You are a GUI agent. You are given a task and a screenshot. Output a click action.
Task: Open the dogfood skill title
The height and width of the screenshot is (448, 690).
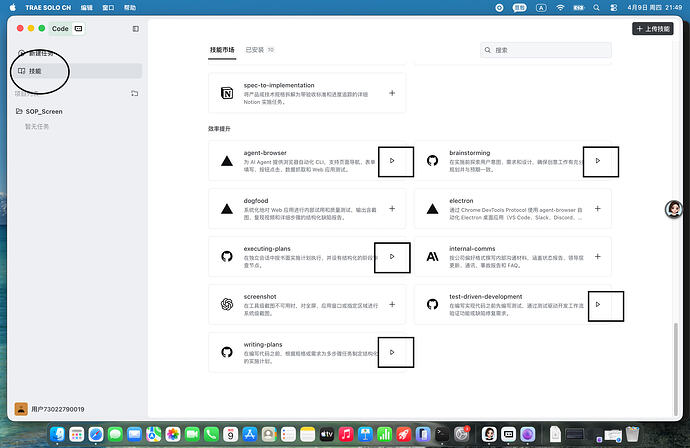coord(256,201)
